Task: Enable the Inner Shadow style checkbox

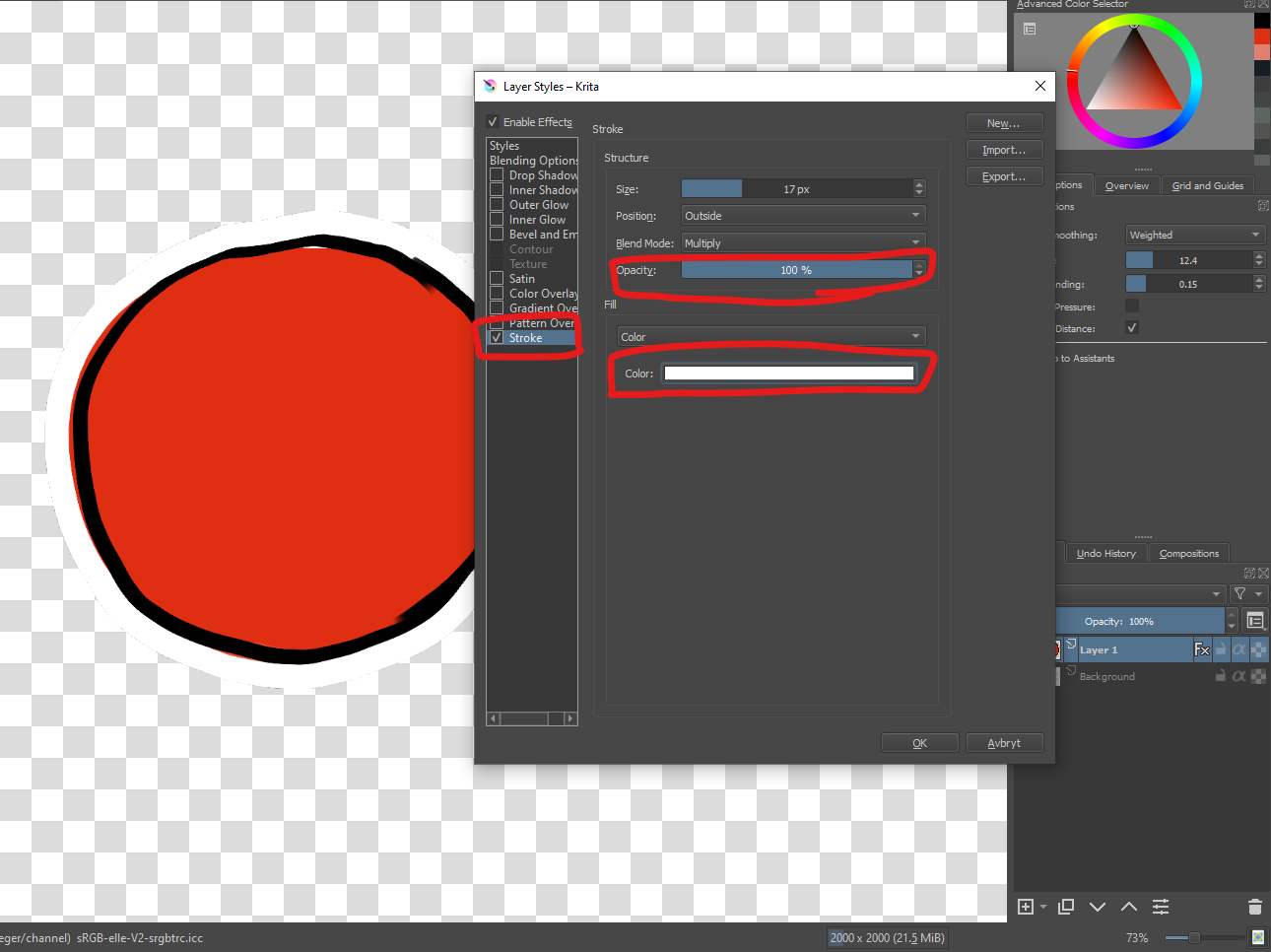Action: 497,190
